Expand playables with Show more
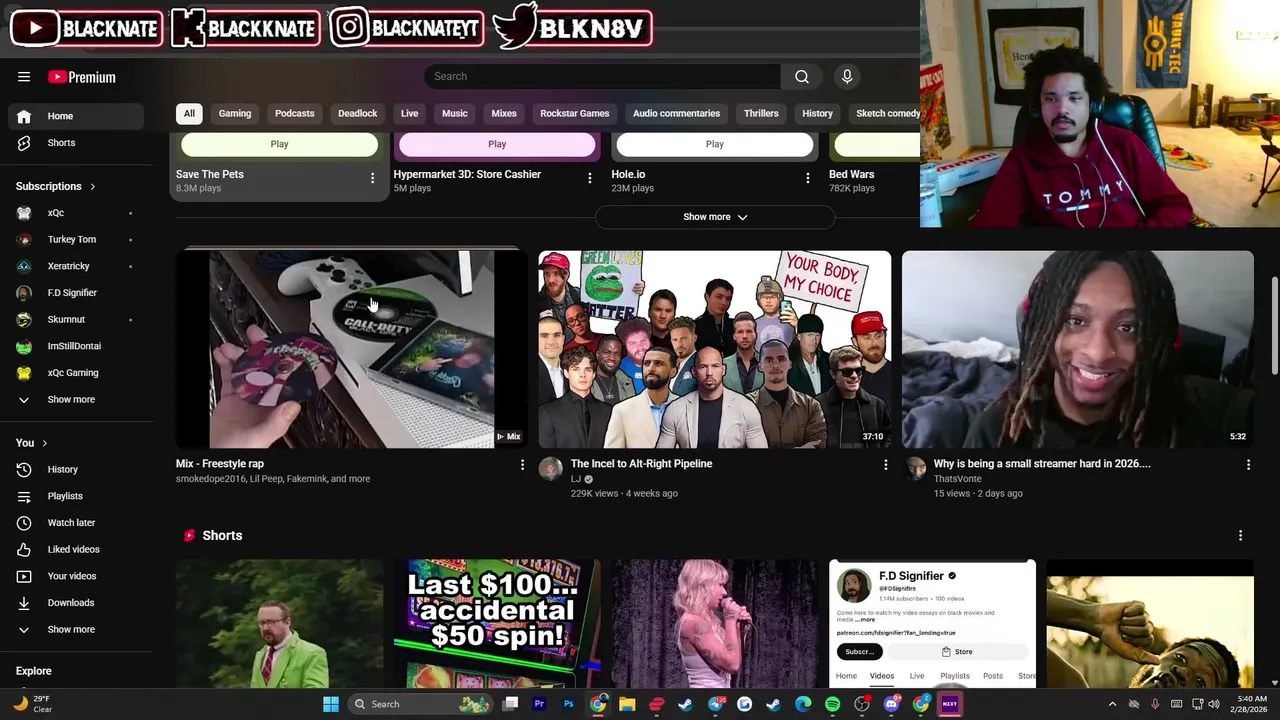The image size is (1280, 720). [715, 217]
